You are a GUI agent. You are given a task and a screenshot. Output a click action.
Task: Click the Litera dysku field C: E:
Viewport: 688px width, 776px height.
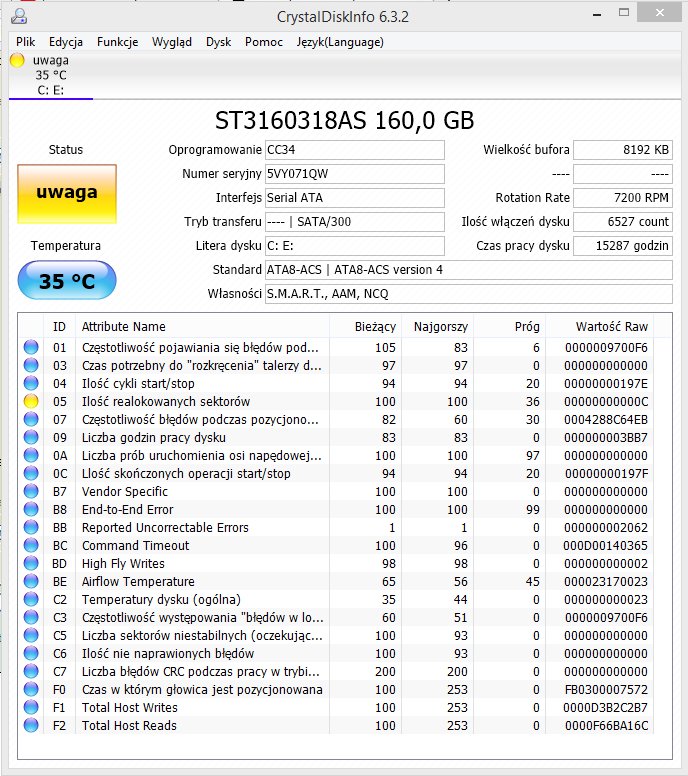[x=355, y=246]
